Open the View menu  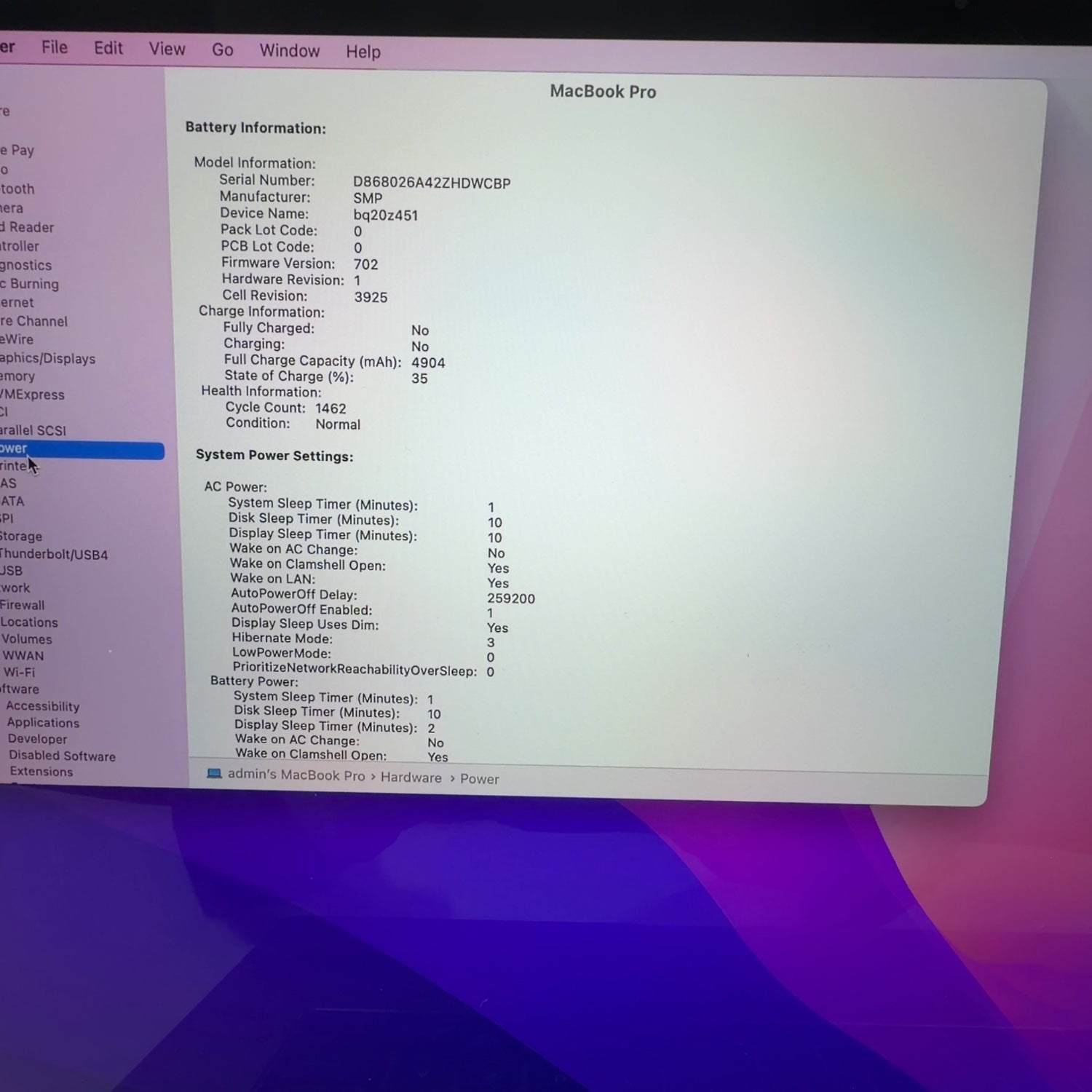coord(167,50)
